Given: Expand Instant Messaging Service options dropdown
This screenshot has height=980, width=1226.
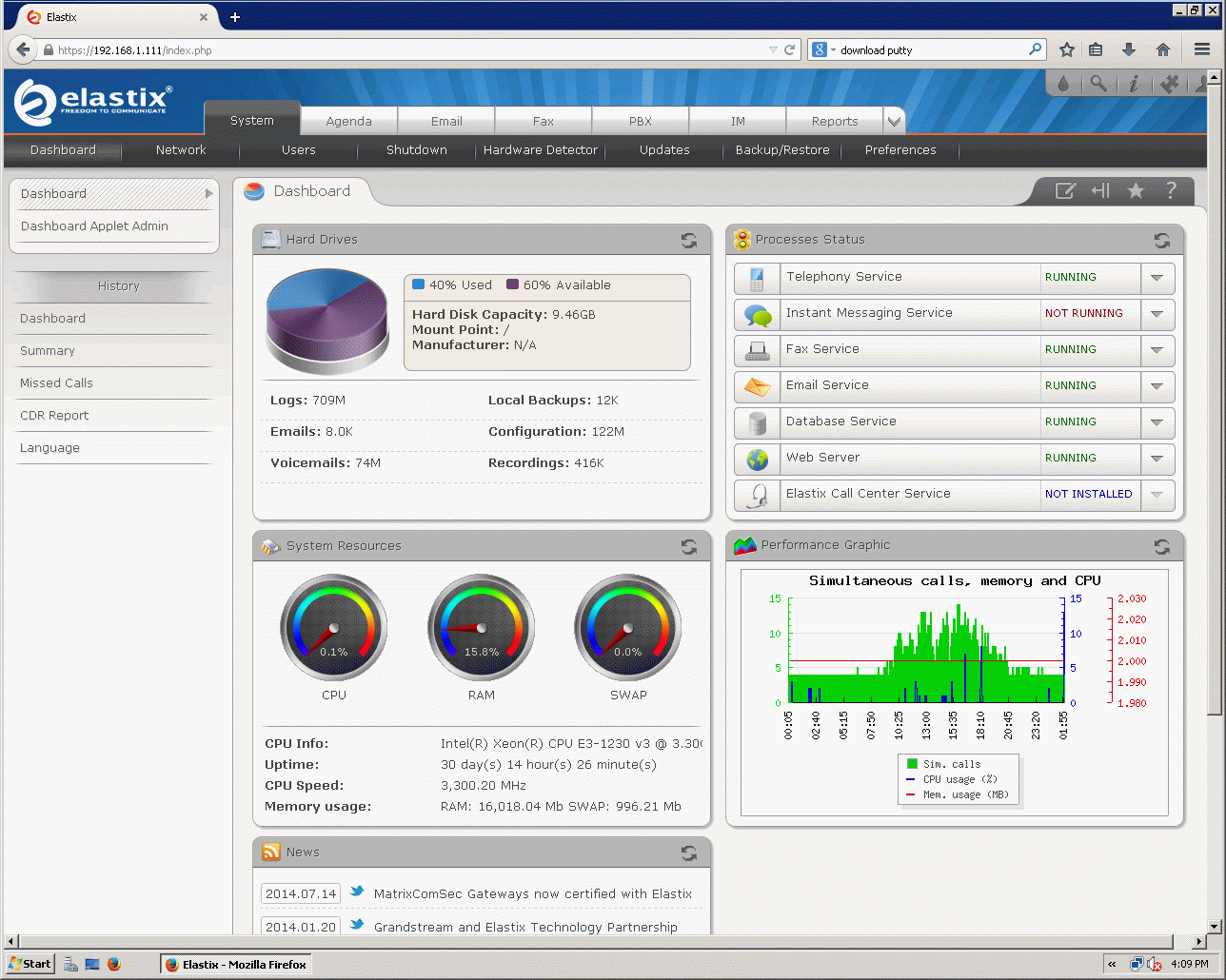Looking at the screenshot, I should [1157, 314].
